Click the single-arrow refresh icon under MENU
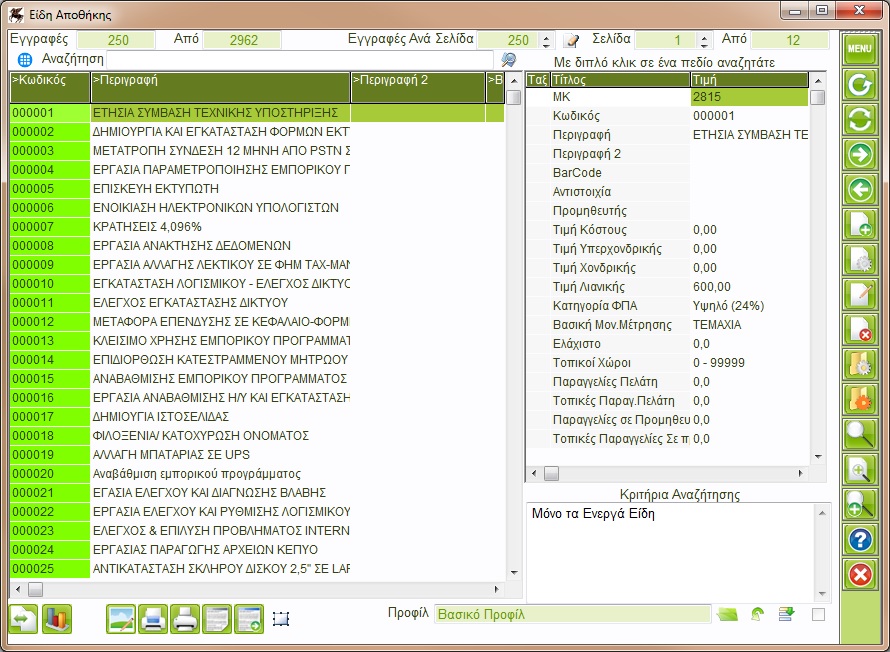Viewport: 890px width, 652px height. [859, 84]
